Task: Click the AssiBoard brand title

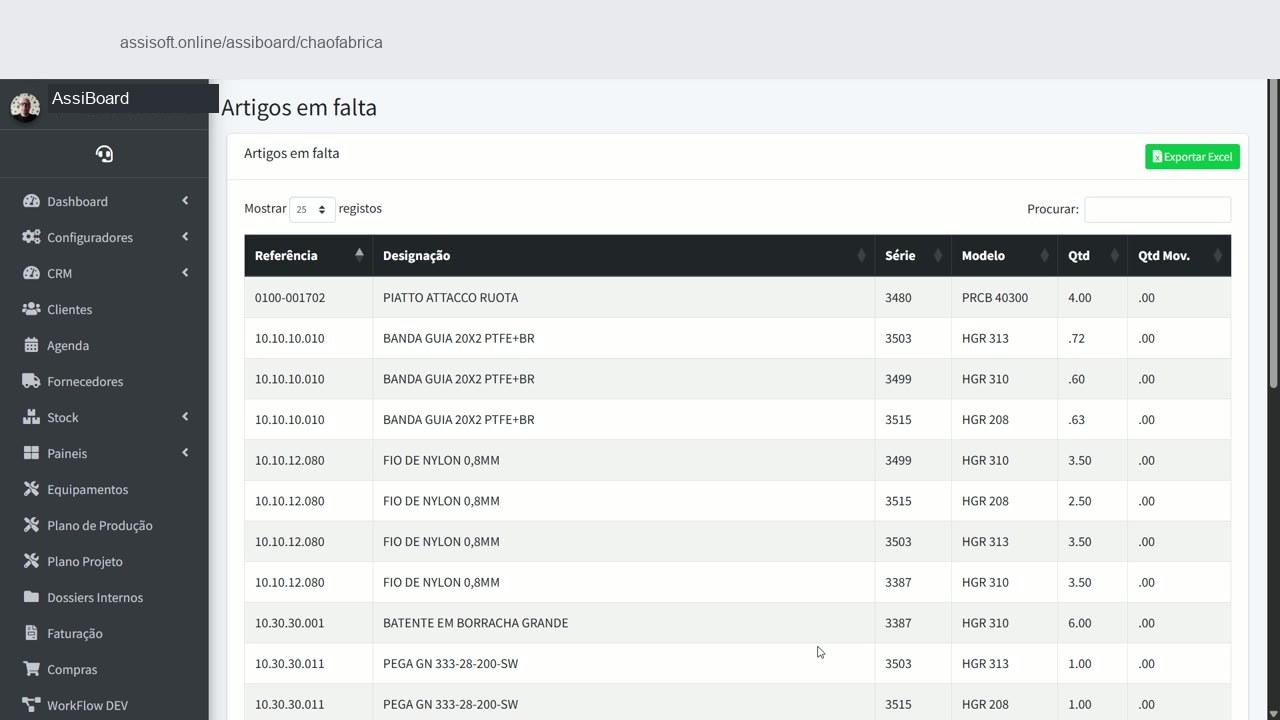Action: click(90, 98)
